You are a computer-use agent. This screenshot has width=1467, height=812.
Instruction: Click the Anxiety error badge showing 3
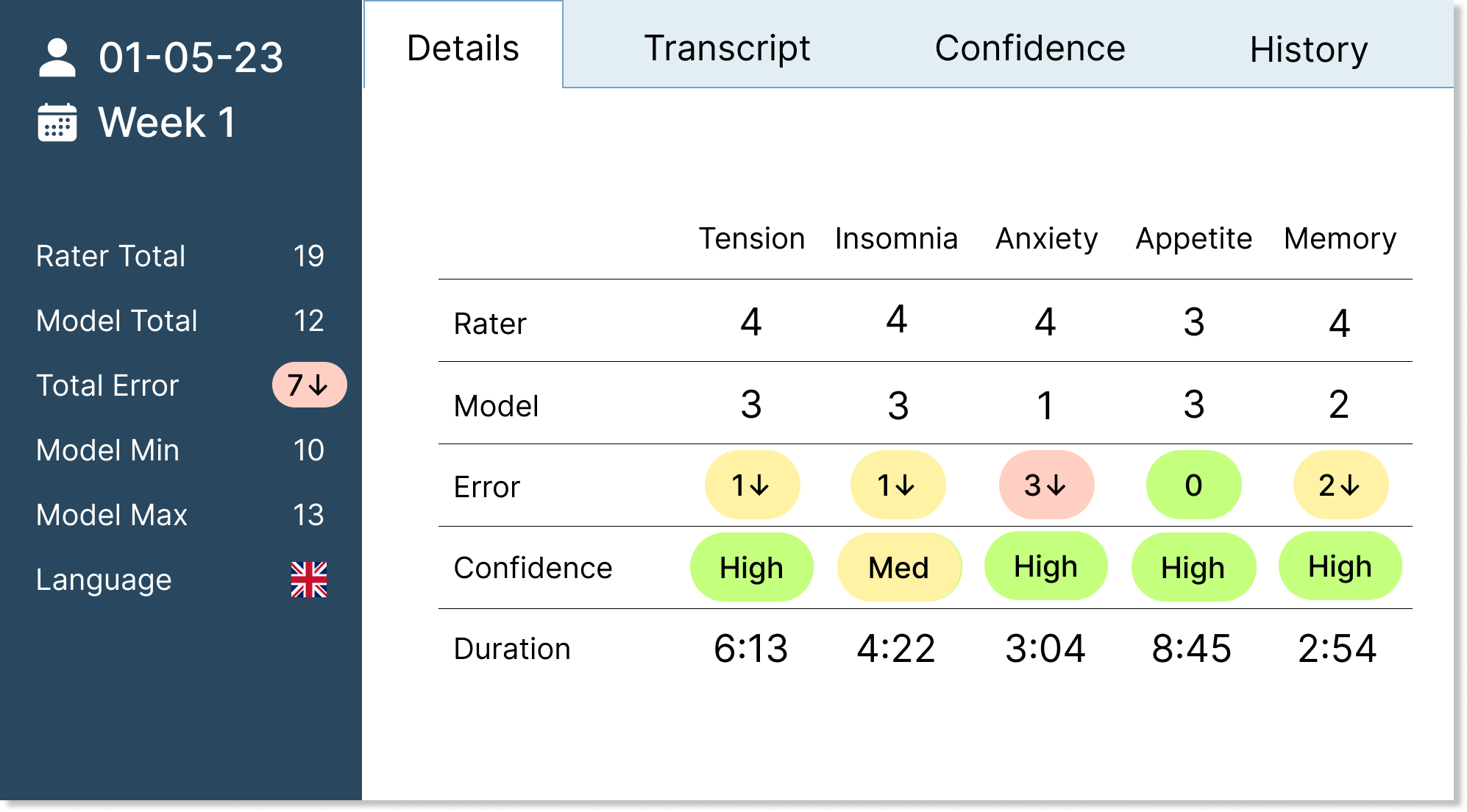point(1046,485)
